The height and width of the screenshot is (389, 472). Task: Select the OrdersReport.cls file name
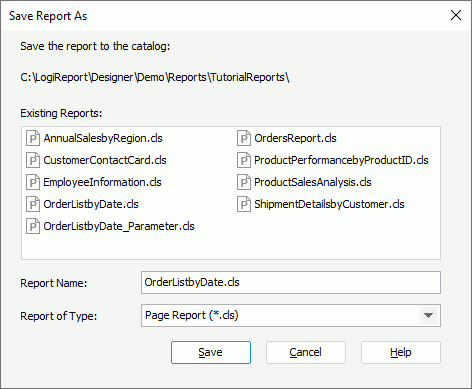pyautogui.click(x=295, y=138)
